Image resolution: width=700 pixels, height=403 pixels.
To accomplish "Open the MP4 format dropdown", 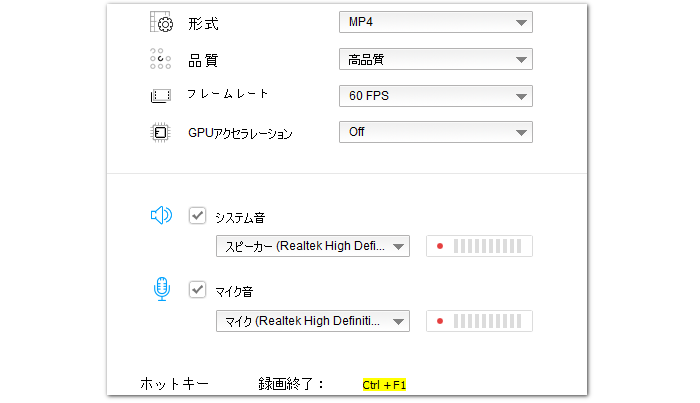I will pyautogui.click(x=435, y=23).
